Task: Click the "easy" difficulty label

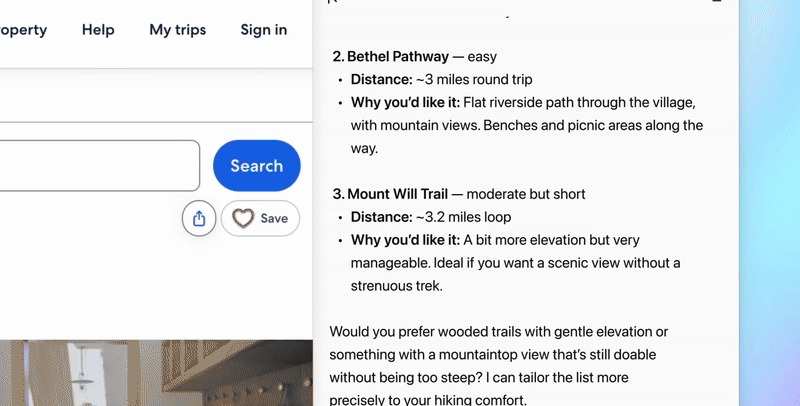Action: coord(482,57)
